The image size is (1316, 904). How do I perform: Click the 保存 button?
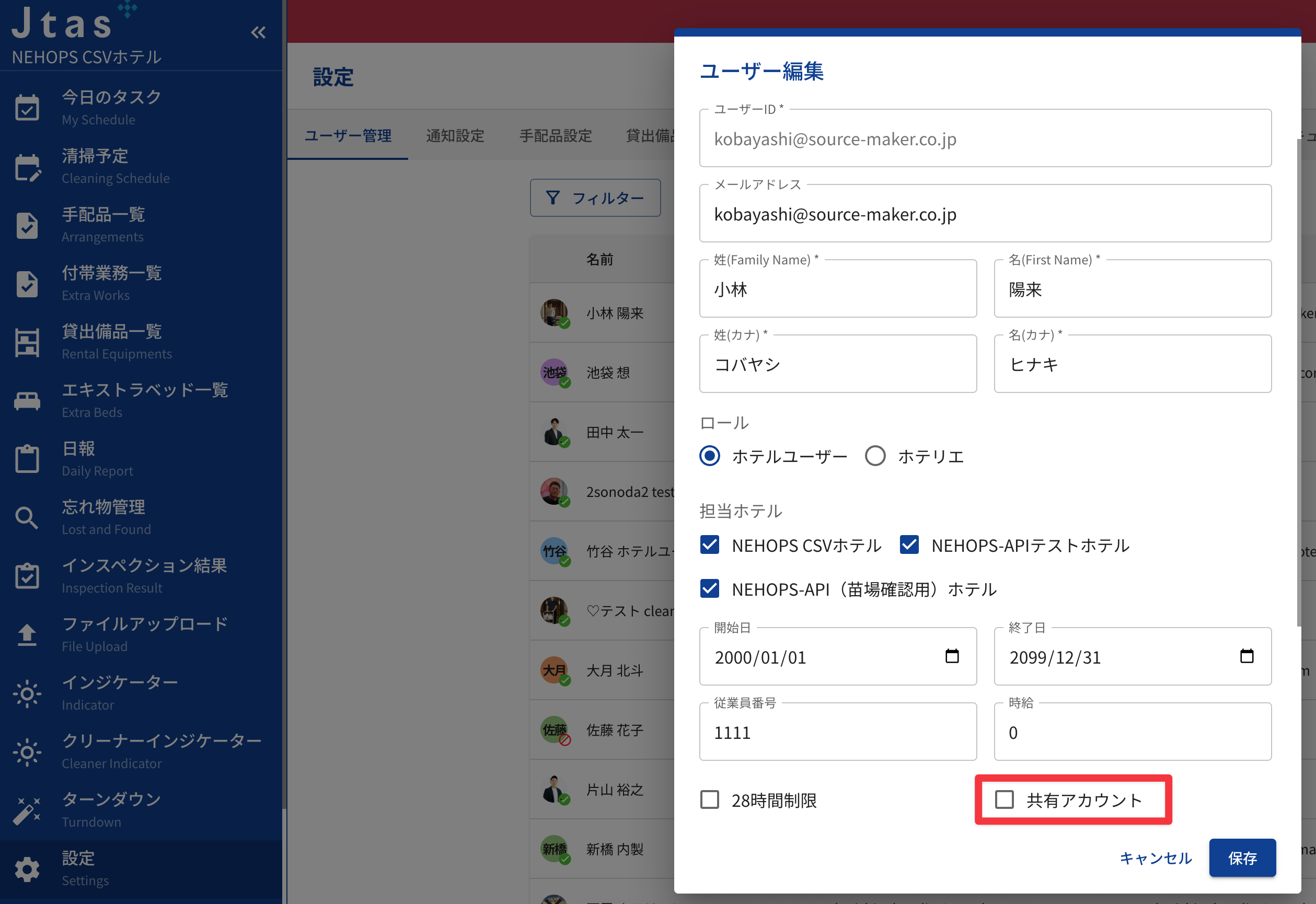1242,857
